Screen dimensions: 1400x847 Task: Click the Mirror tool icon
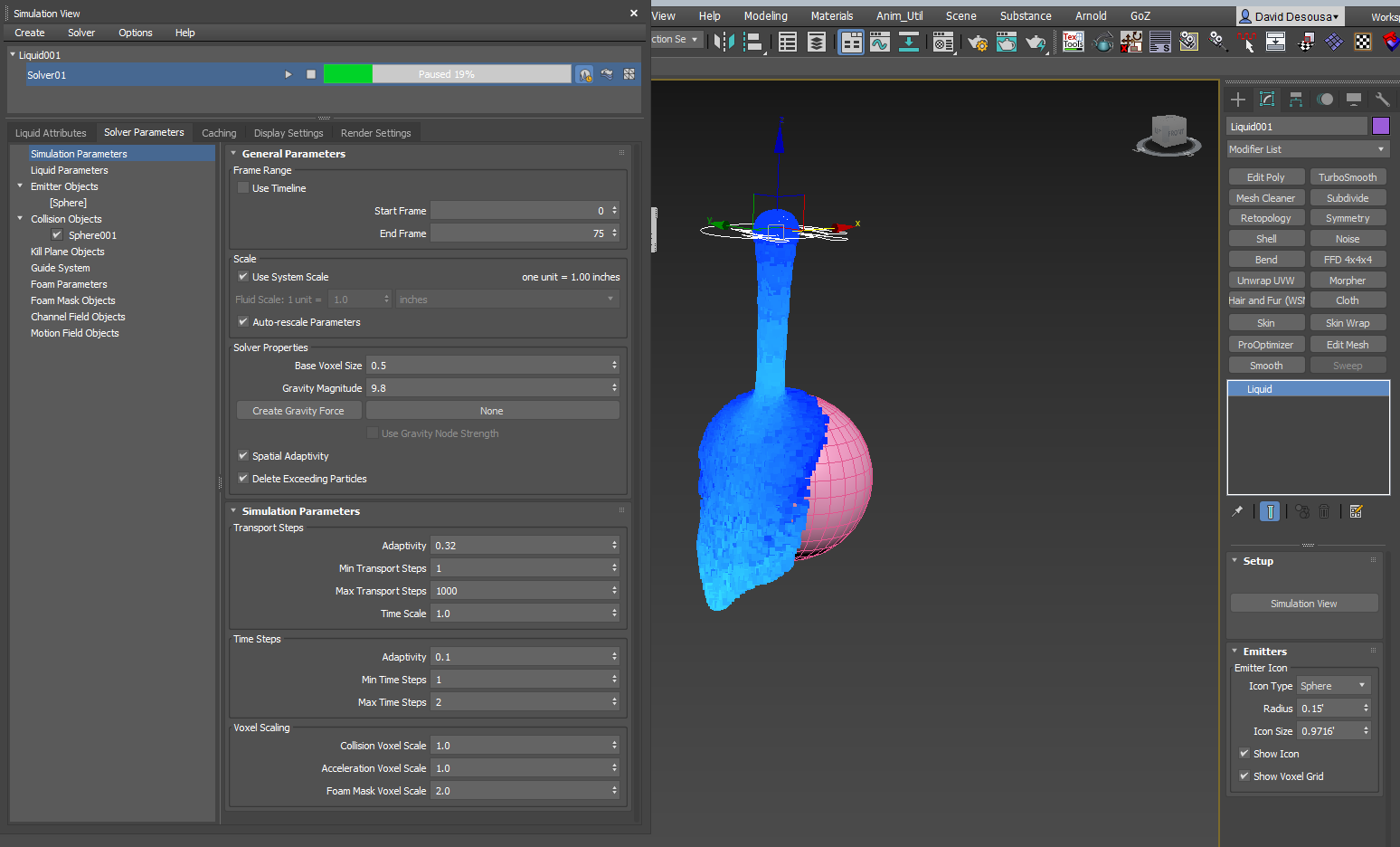724,42
